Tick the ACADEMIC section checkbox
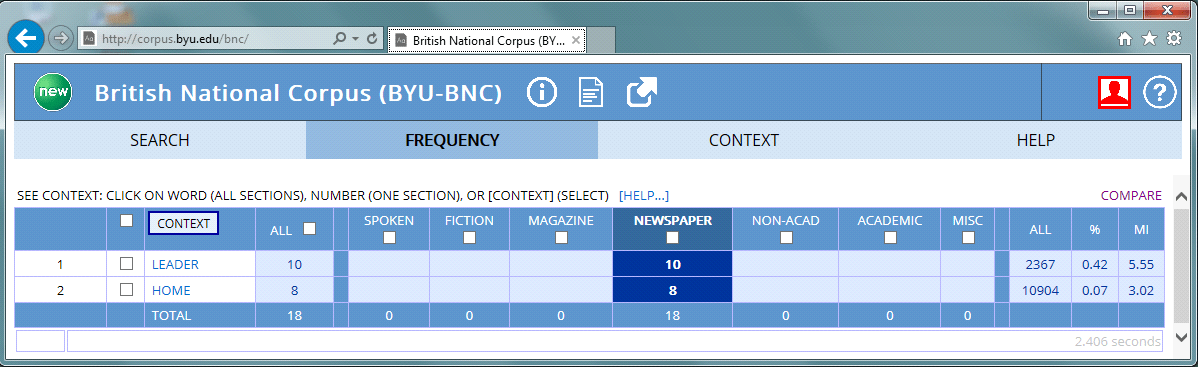The width and height of the screenshot is (1198, 367). (x=889, y=238)
